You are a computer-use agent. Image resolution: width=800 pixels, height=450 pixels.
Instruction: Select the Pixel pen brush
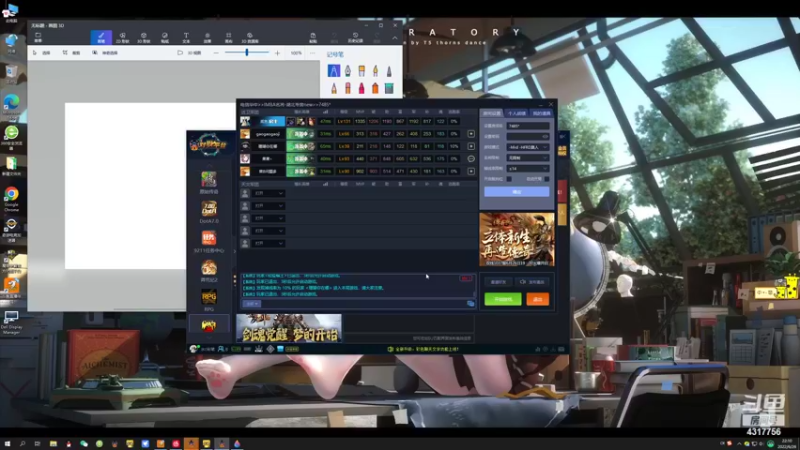pyautogui.click(x=389, y=70)
